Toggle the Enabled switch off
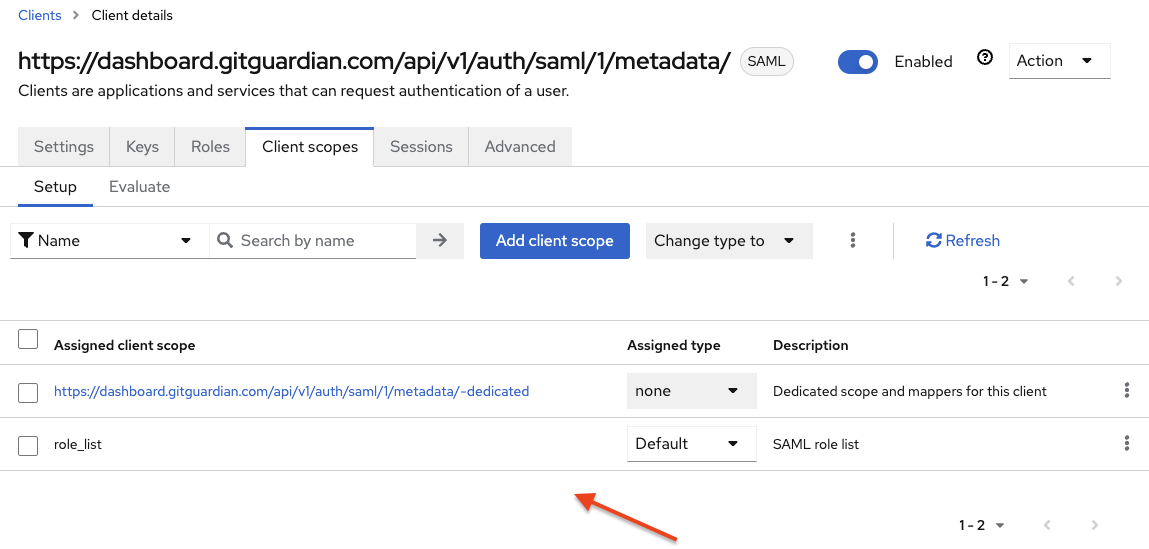The height and width of the screenshot is (549, 1149). (857, 62)
